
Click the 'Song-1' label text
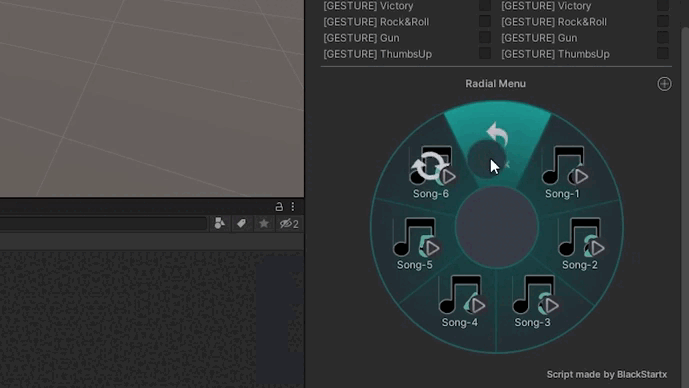tap(562, 194)
